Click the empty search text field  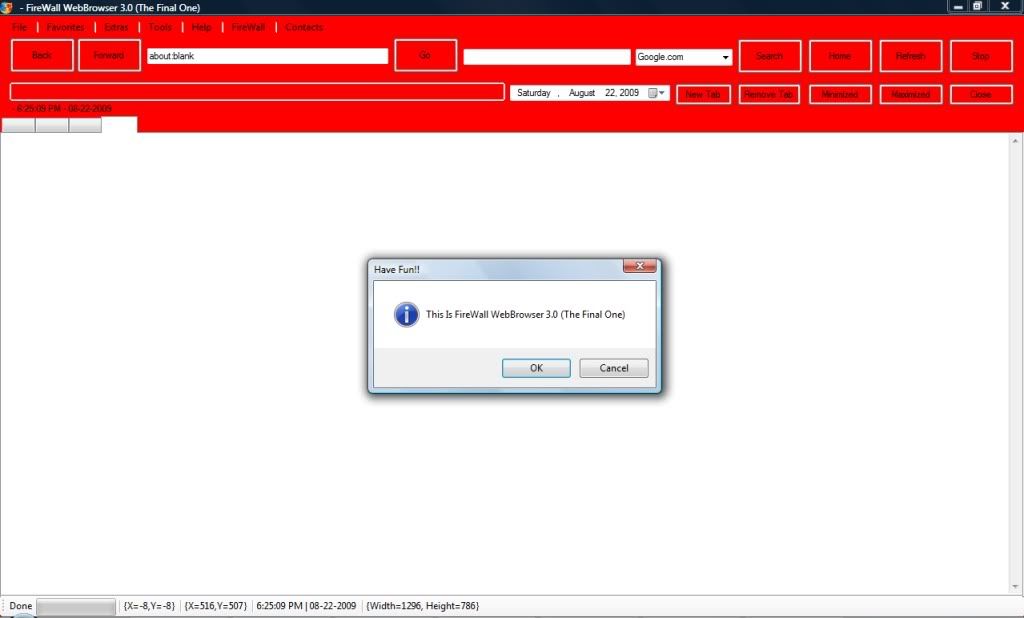pyautogui.click(x=547, y=57)
